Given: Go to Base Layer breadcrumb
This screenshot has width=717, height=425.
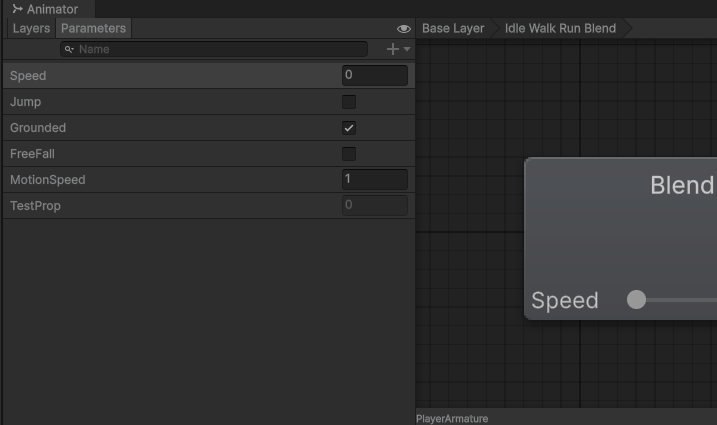Looking at the screenshot, I should click(453, 28).
